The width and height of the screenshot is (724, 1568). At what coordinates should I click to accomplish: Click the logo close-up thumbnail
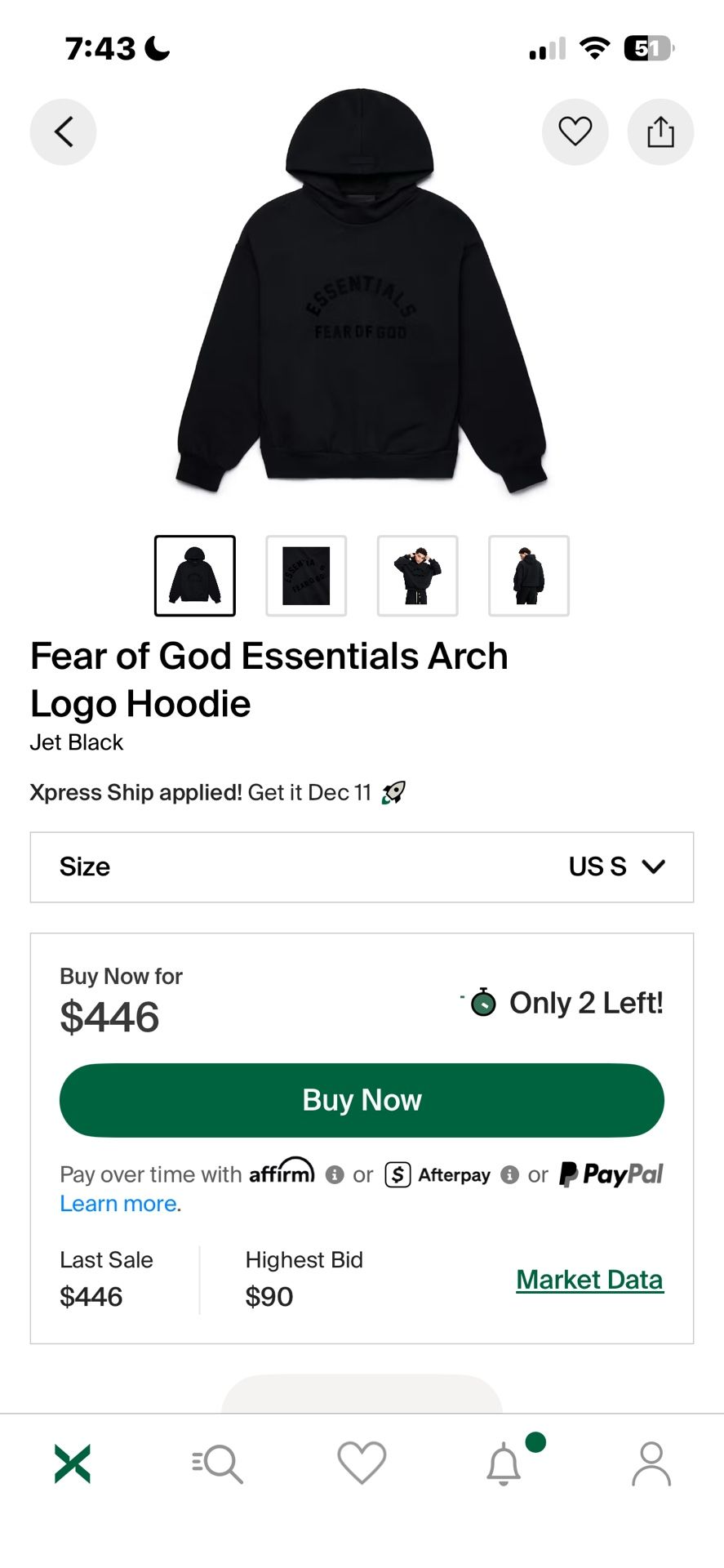point(306,575)
